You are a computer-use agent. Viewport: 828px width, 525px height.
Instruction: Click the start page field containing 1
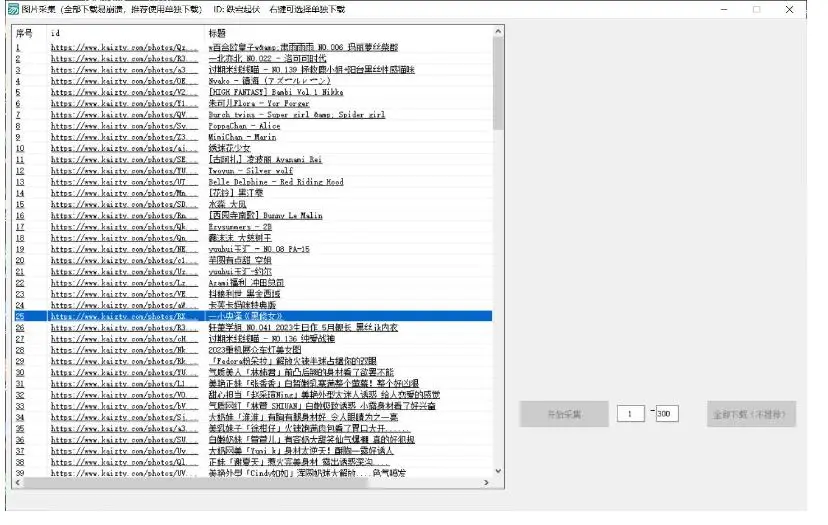click(x=630, y=413)
